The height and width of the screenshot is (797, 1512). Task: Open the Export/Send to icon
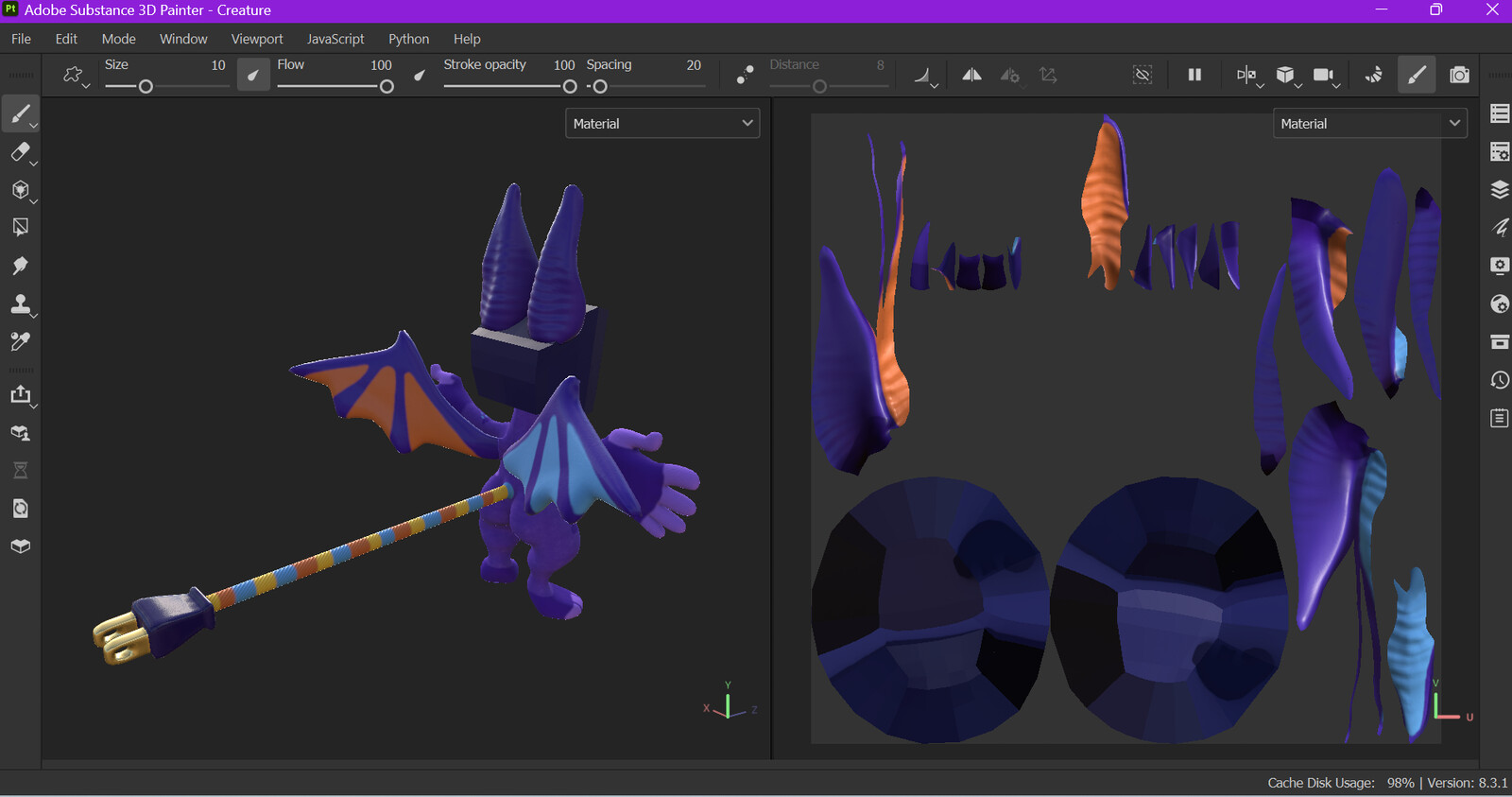(x=20, y=395)
